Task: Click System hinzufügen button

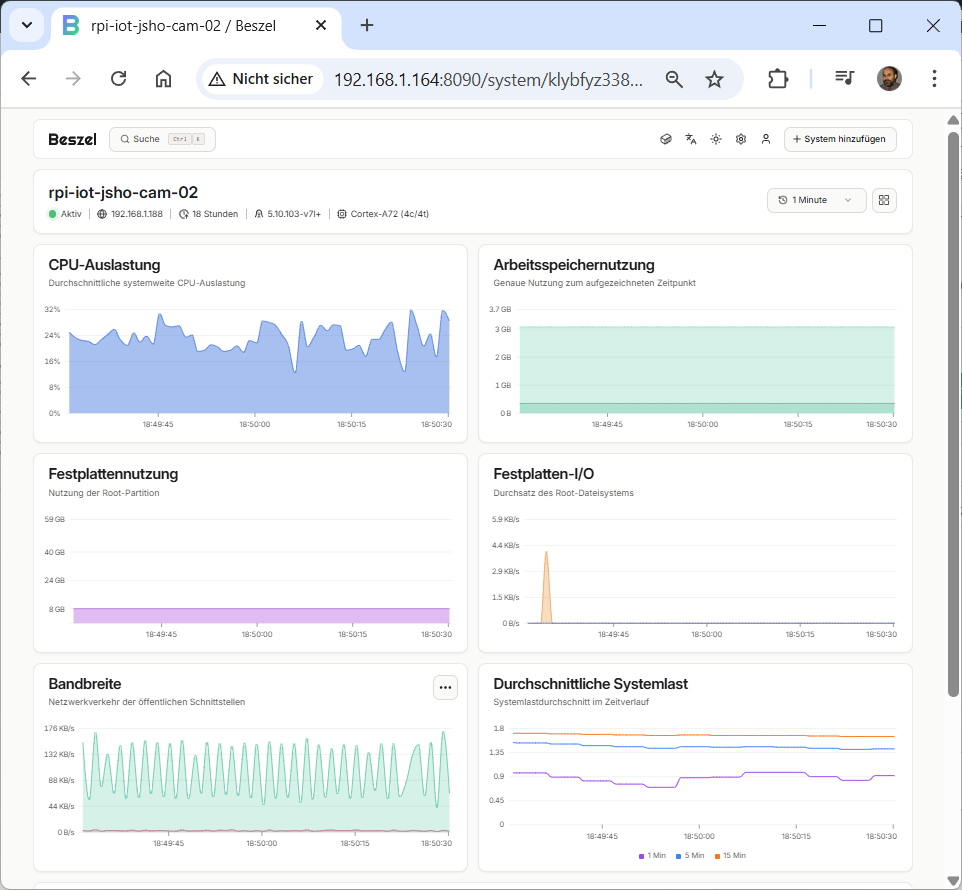Action: [x=840, y=140]
